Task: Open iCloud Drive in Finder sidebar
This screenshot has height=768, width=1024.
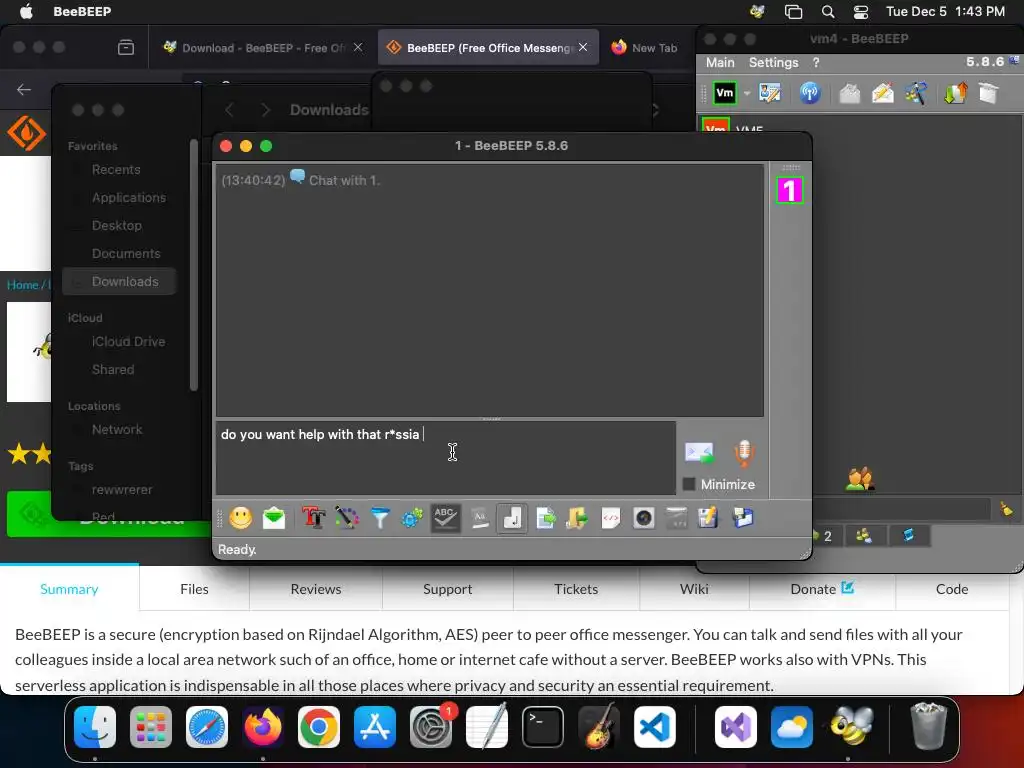Action: tap(128, 342)
